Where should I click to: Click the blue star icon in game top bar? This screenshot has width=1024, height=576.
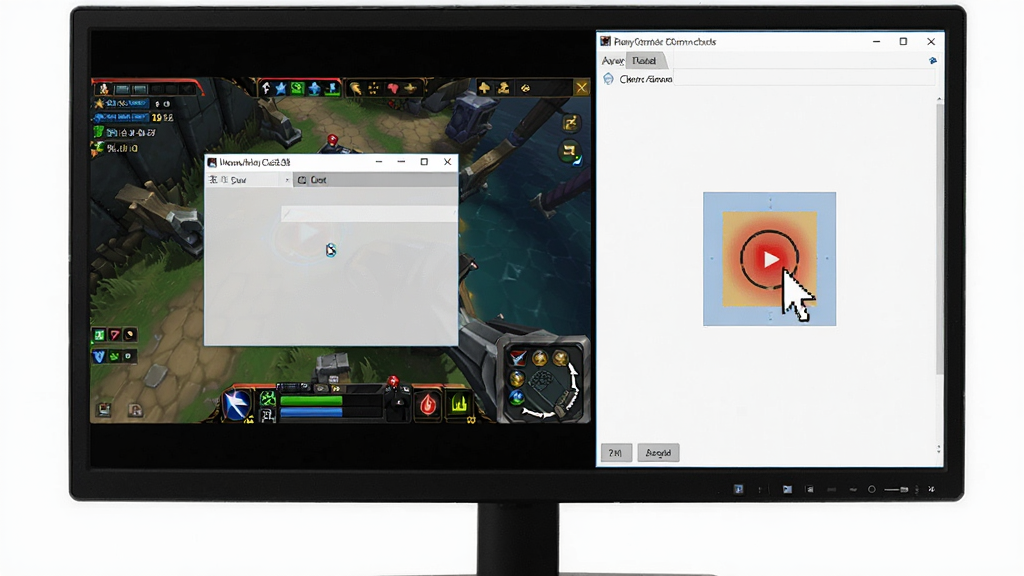point(281,88)
